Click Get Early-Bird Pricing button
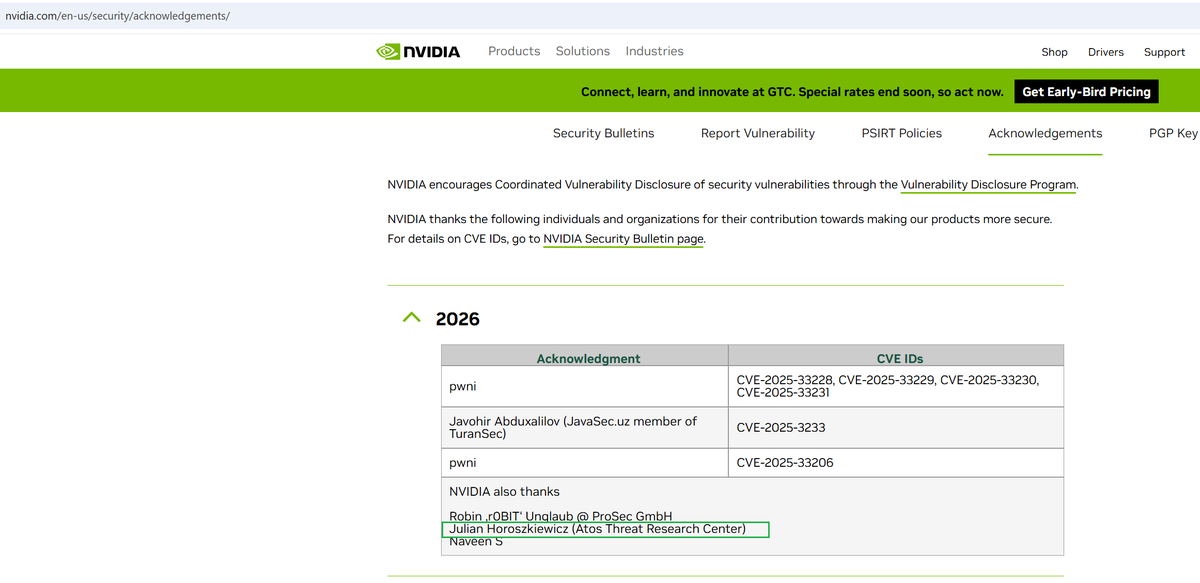This screenshot has height=583, width=1200. click(x=1086, y=92)
